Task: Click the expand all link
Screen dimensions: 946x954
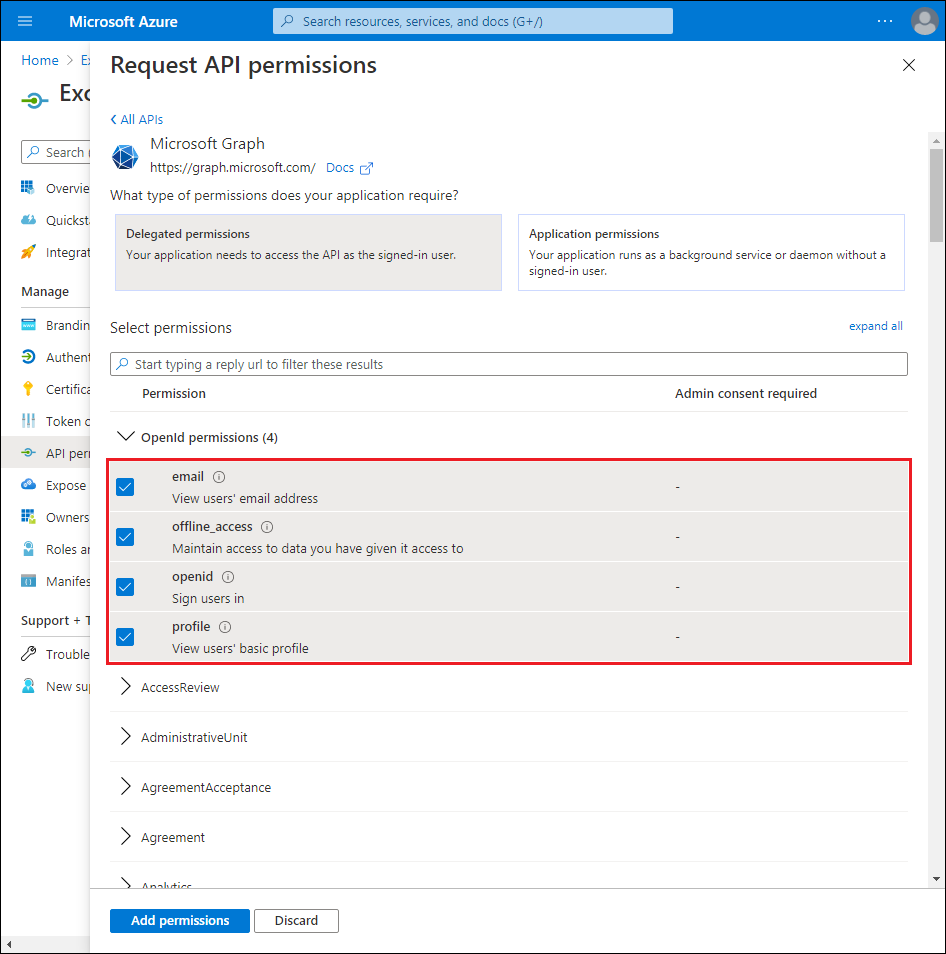Action: (875, 326)
